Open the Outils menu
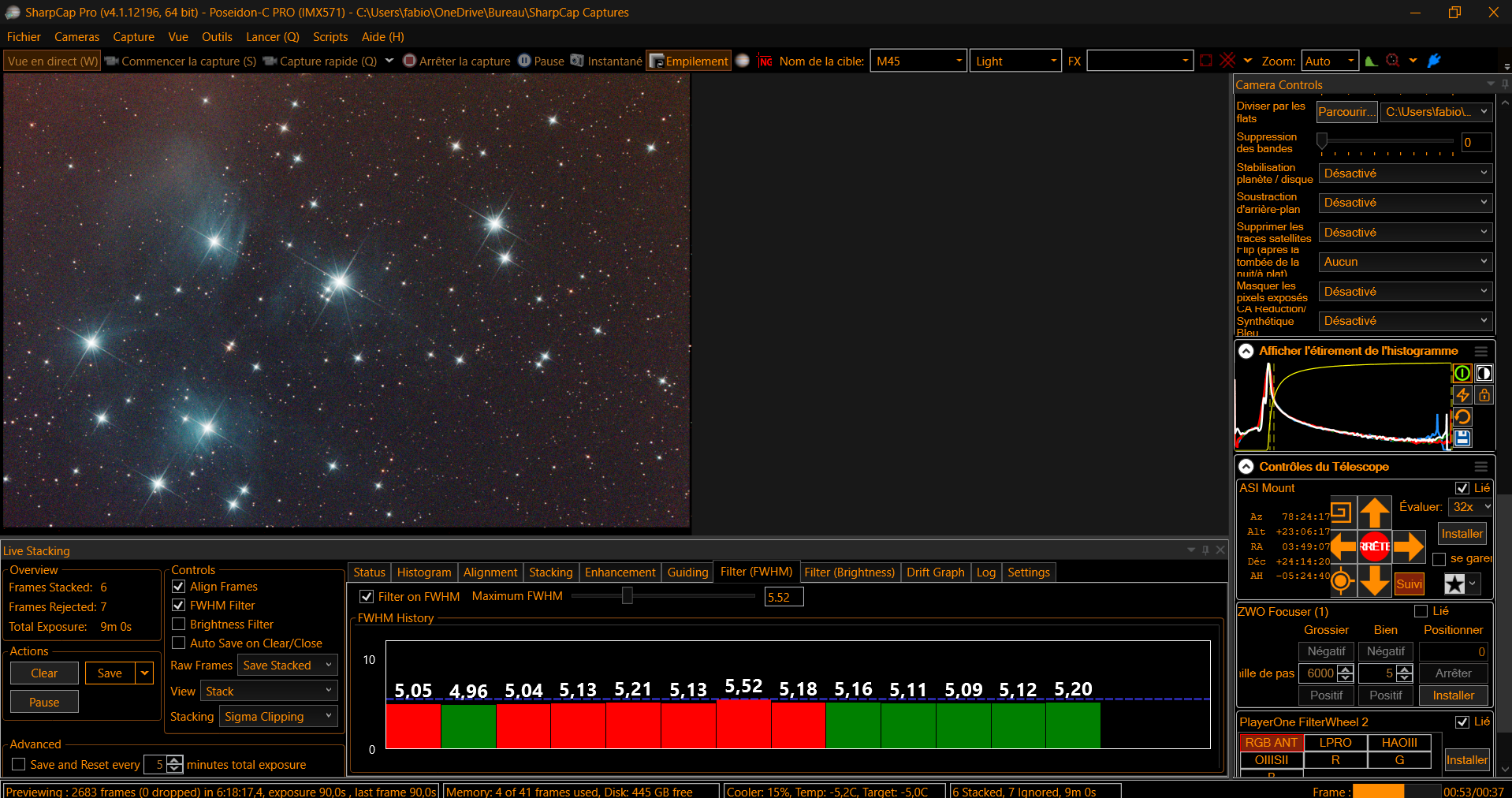The height and width of the screenshot is (798, 1512). pos(217,37)
